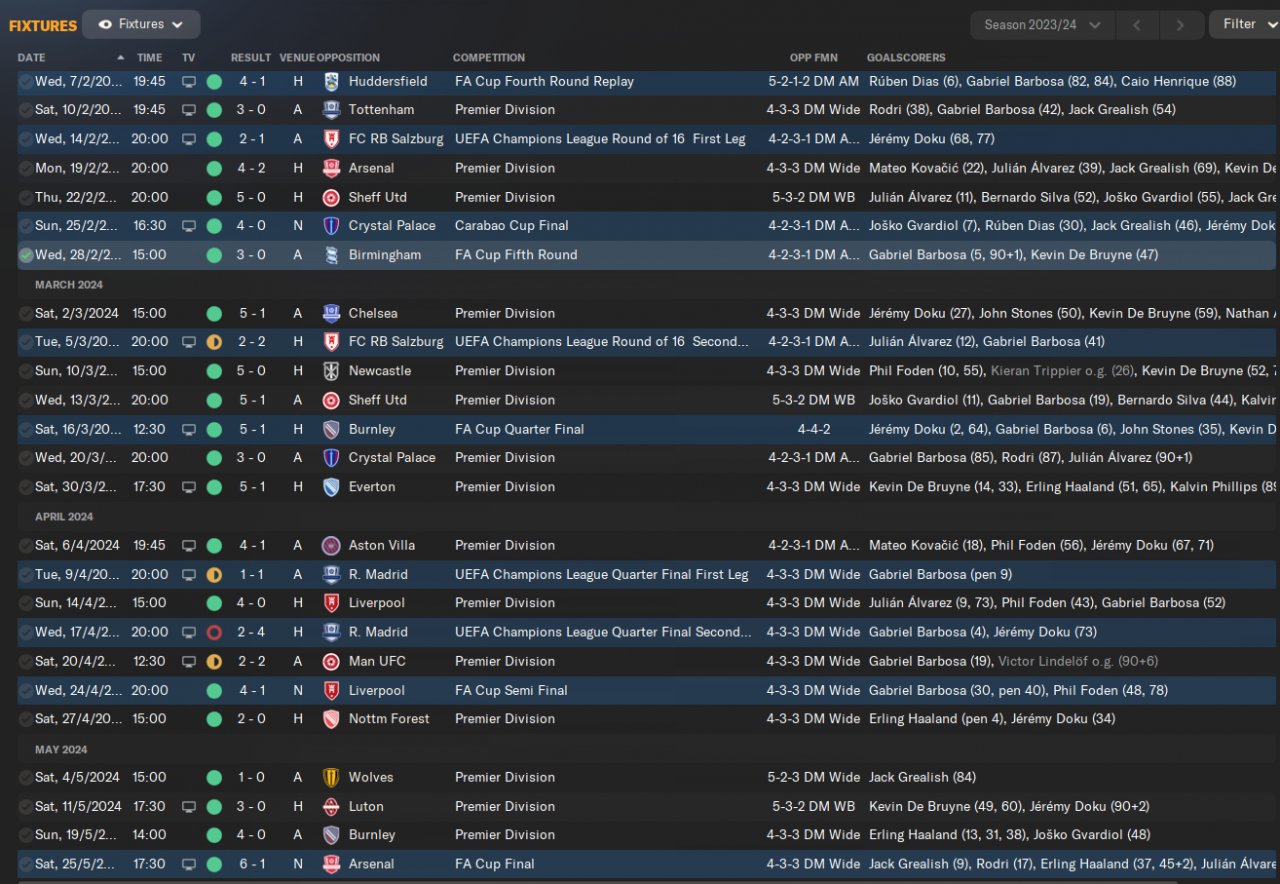Toggle the check mark on the Chelsea row

point(26,313)
